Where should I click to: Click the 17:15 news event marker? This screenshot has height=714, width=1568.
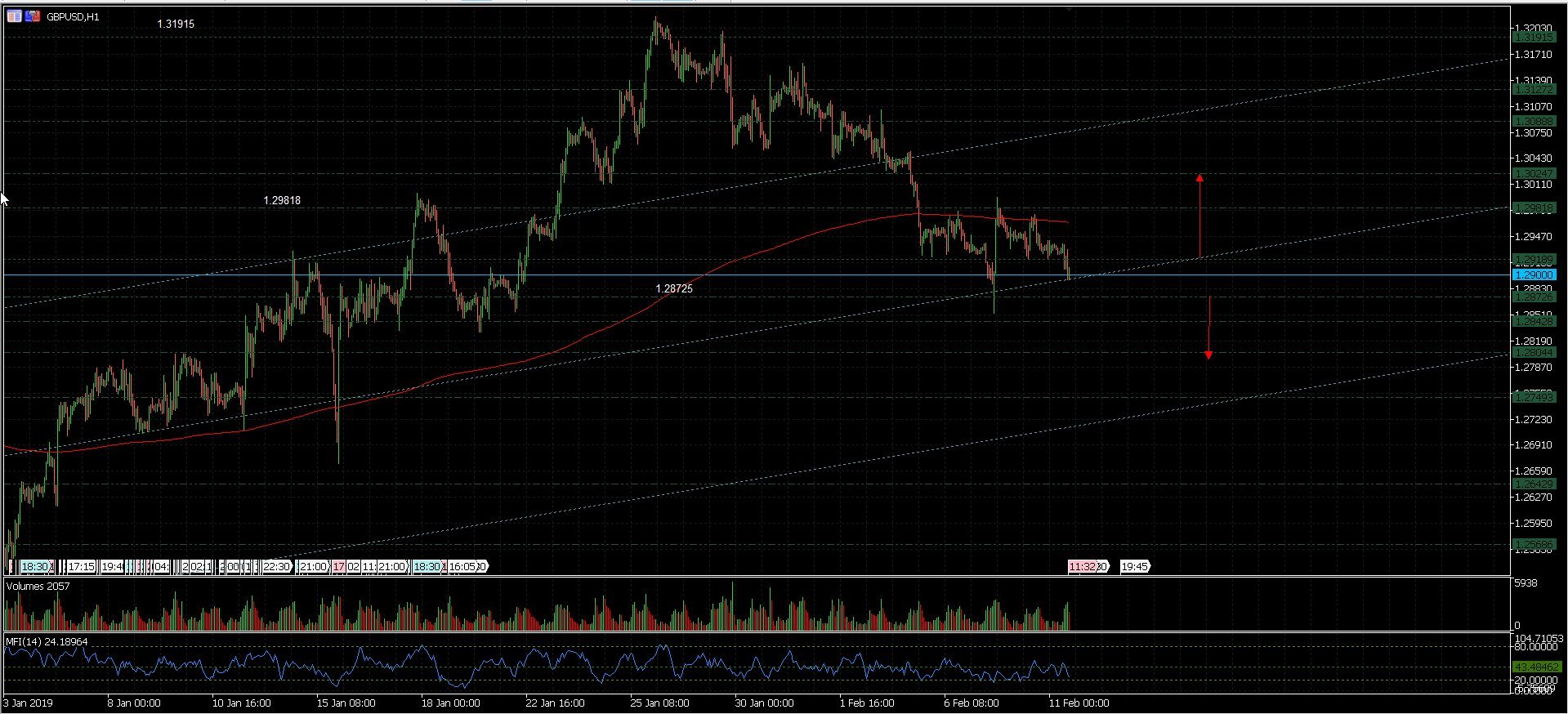pyautogui.click(x=81, y=567)
